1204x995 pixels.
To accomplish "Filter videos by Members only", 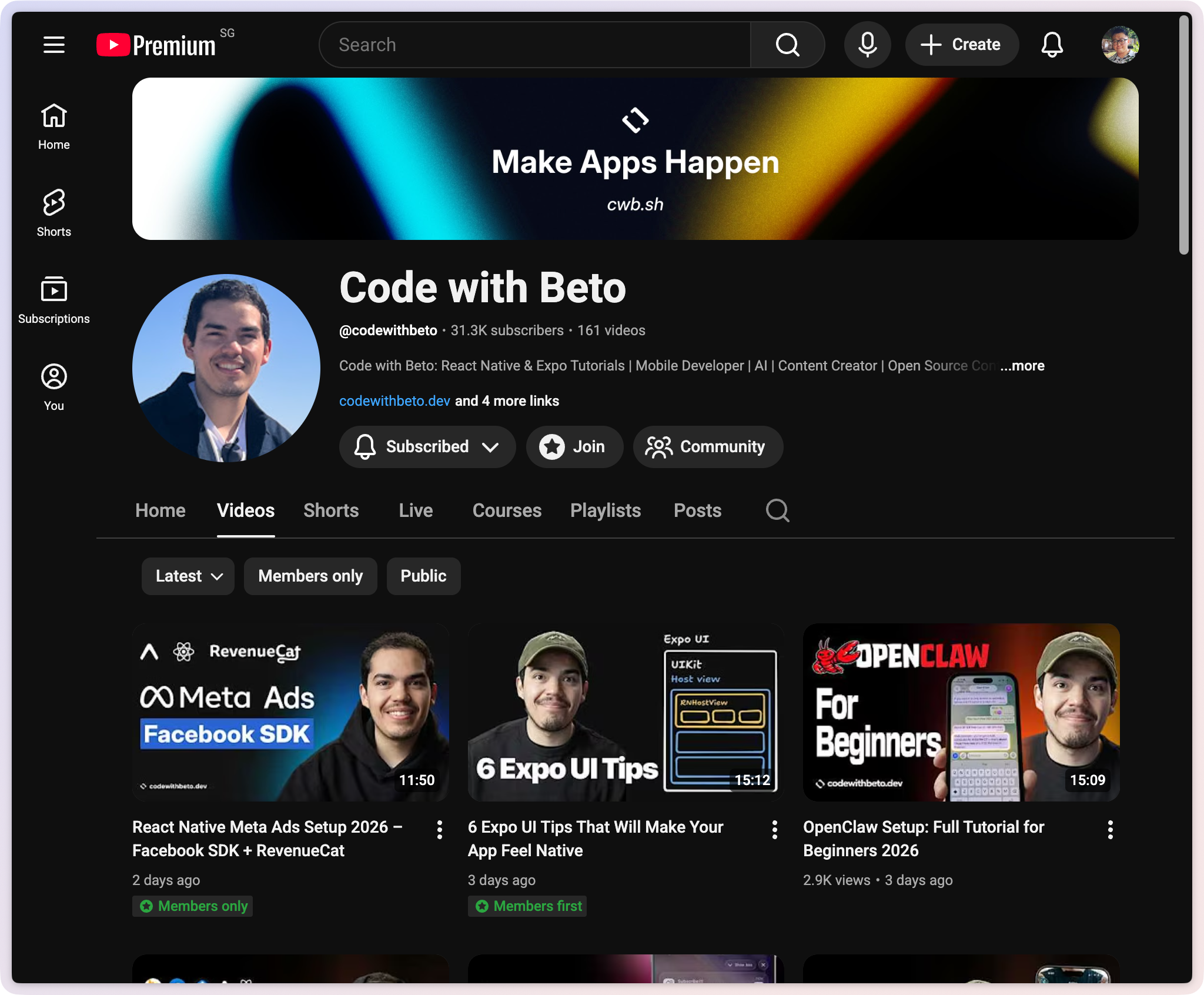I will 310,576.
